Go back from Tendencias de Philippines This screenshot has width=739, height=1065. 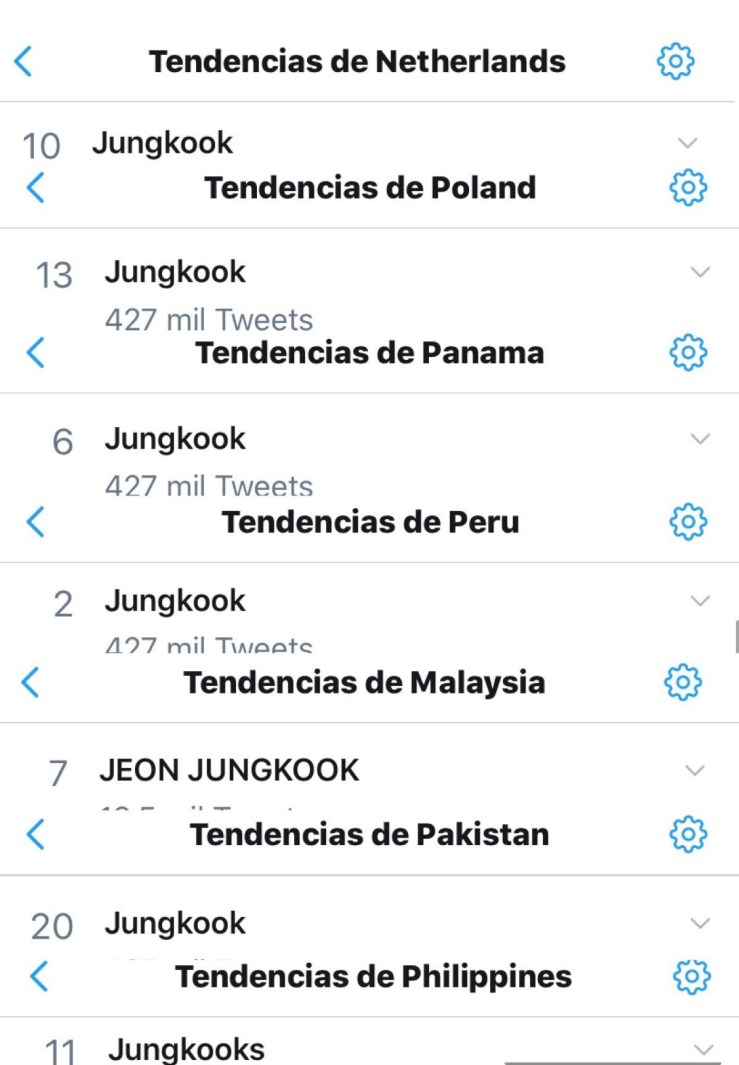click(40, 976)
